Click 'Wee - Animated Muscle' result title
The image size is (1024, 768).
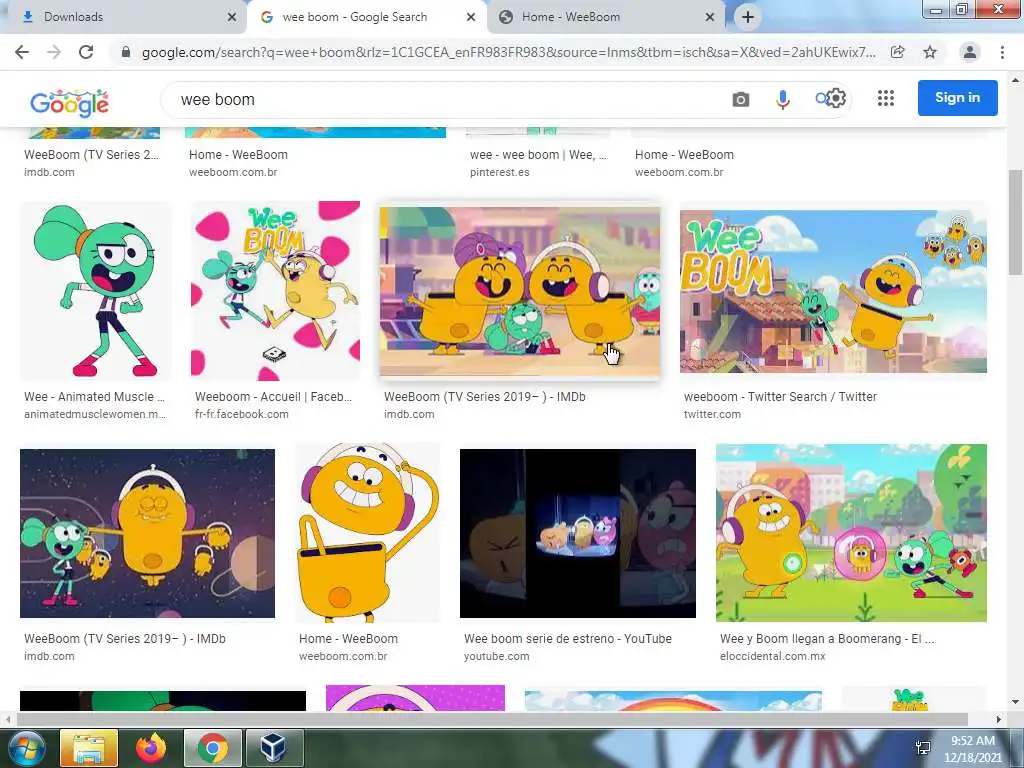point(94,396)
